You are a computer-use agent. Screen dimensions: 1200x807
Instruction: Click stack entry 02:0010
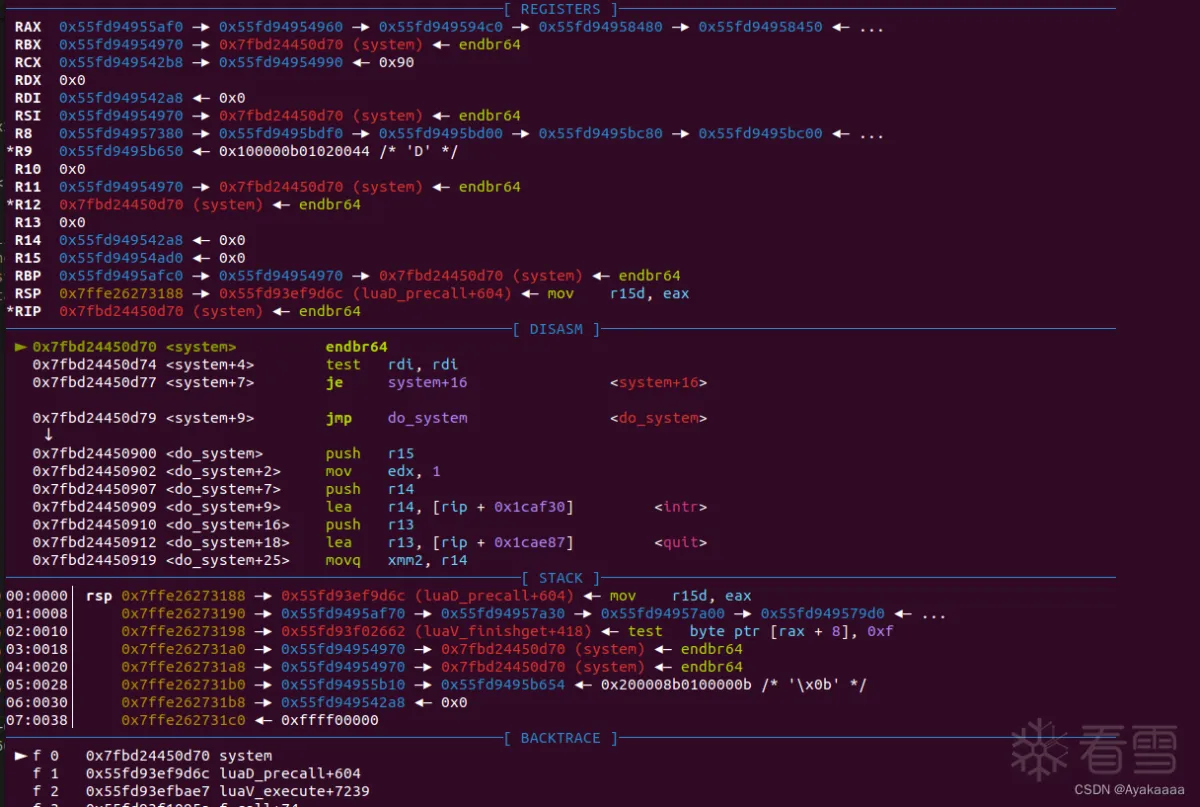(38, 631)
